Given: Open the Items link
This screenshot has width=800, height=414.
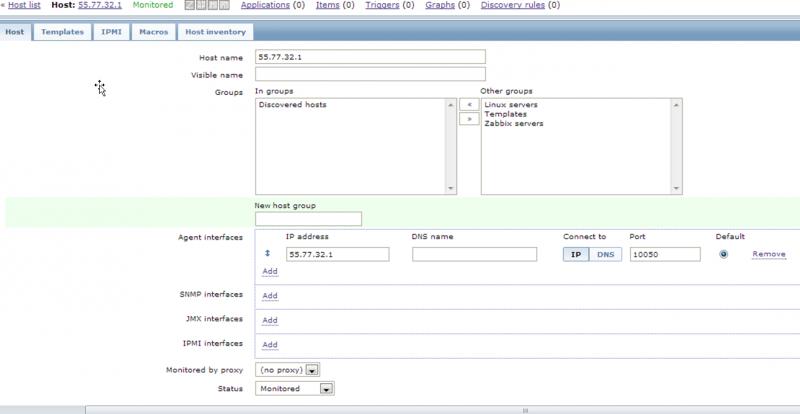Looking at the screenshot, I should point(328,5).
